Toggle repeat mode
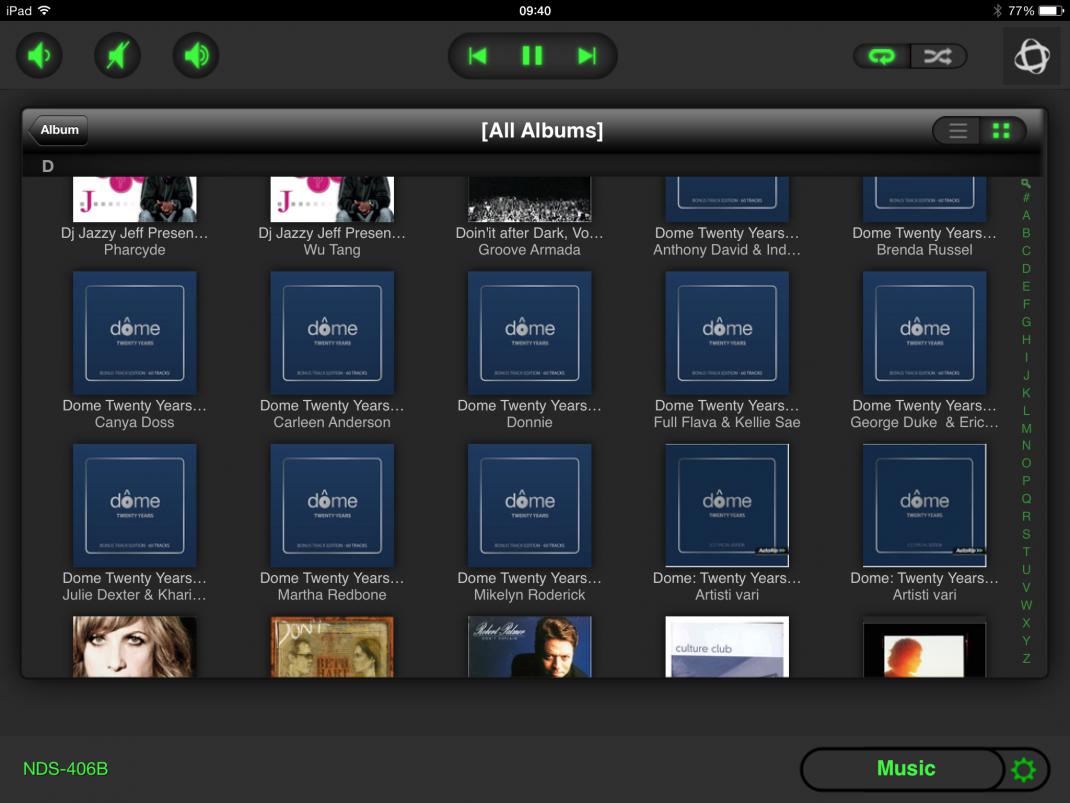The width and height of the screenshot is (1070, 803). click(x=881, y=56)
